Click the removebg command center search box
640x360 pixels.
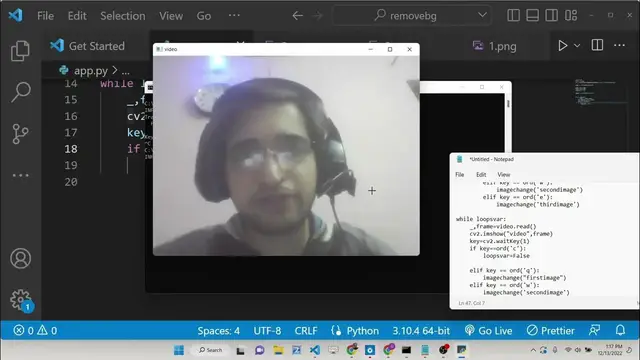pyautogui.click(x=412, y=16)
